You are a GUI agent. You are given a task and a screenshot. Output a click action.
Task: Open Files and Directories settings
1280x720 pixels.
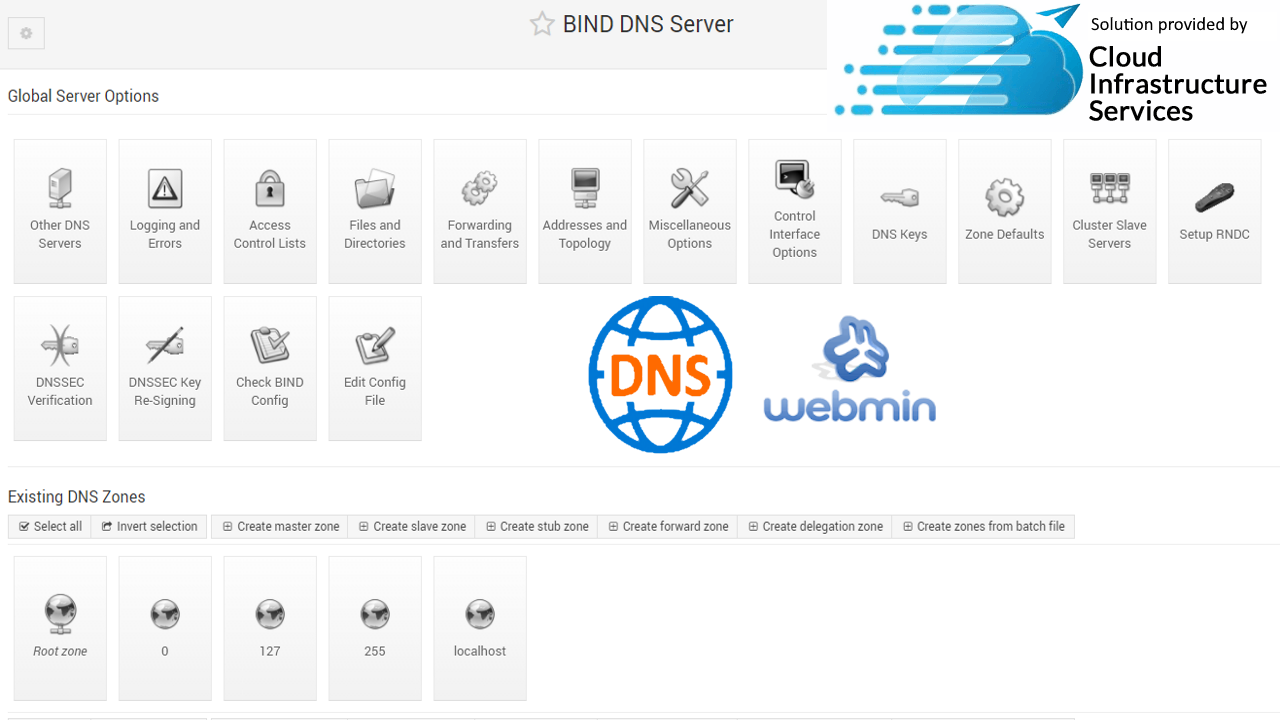pos(375,211)
